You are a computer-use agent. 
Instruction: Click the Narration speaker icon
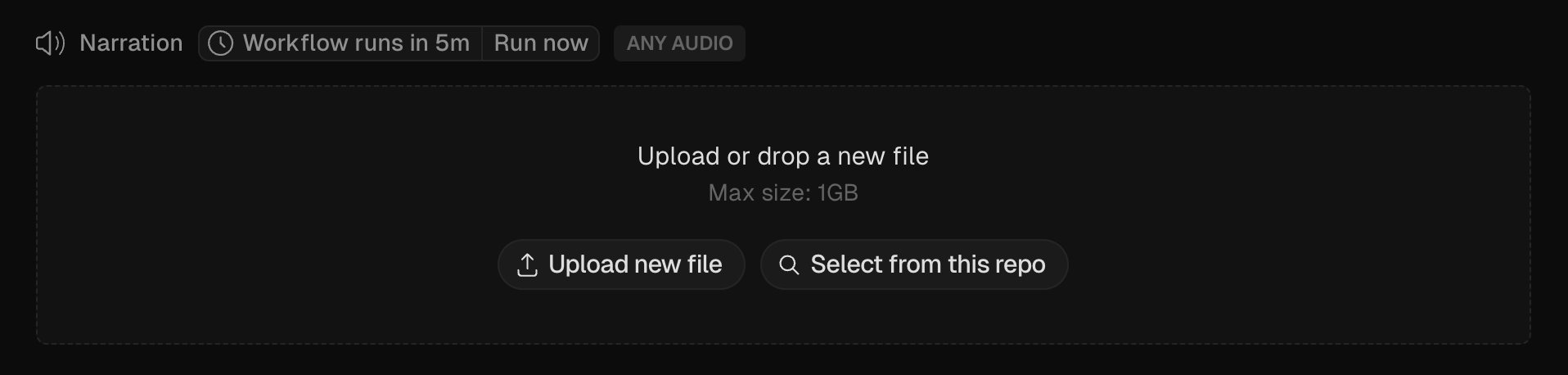click(50, 43)
